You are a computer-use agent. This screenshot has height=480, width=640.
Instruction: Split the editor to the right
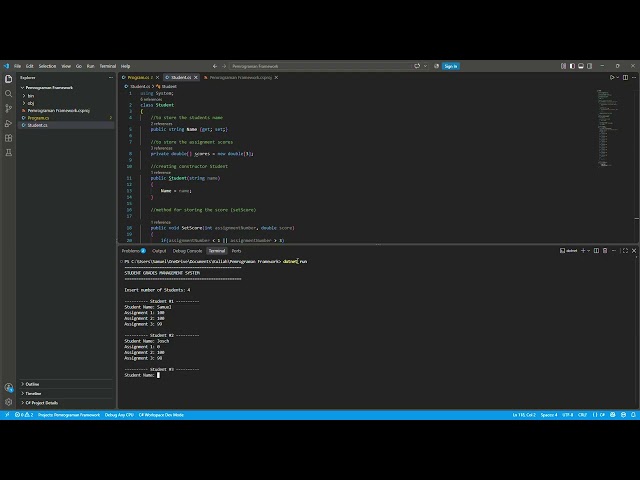click(x=625, y=78)
